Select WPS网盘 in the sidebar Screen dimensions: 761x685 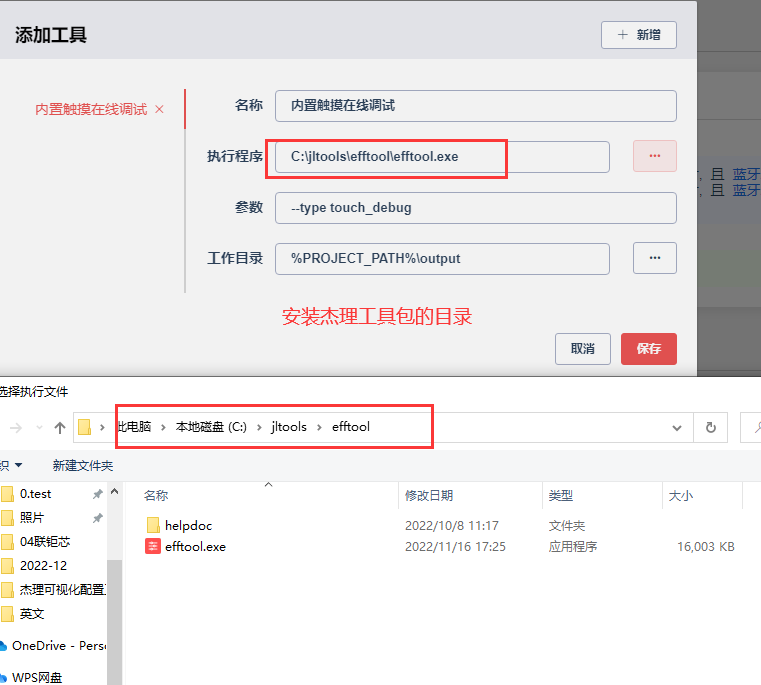pos(37,677)
